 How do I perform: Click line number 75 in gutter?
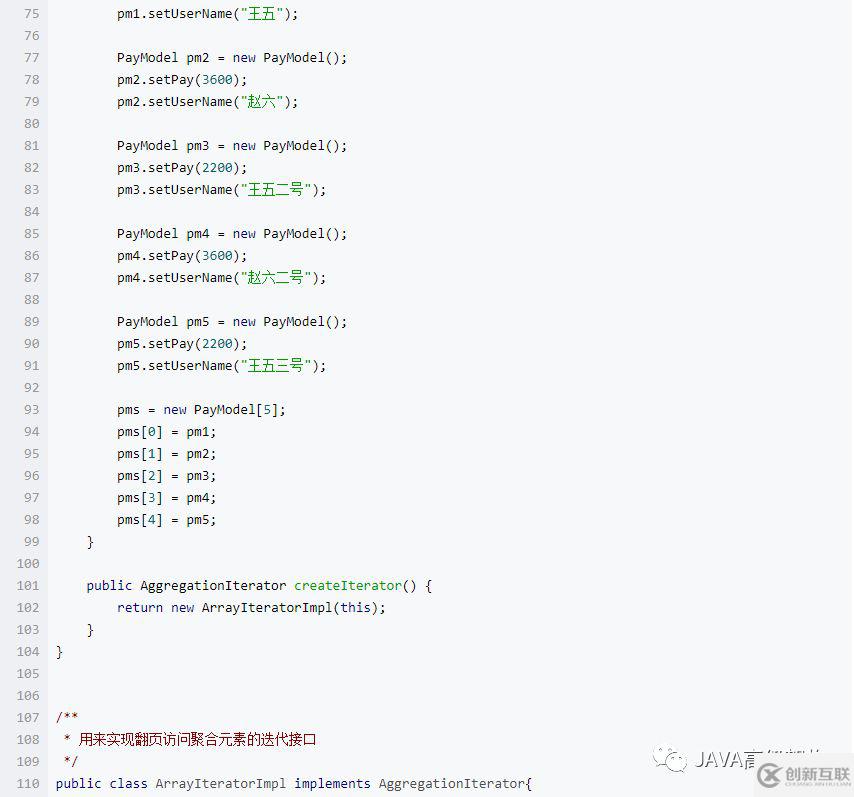coord(32,14)
